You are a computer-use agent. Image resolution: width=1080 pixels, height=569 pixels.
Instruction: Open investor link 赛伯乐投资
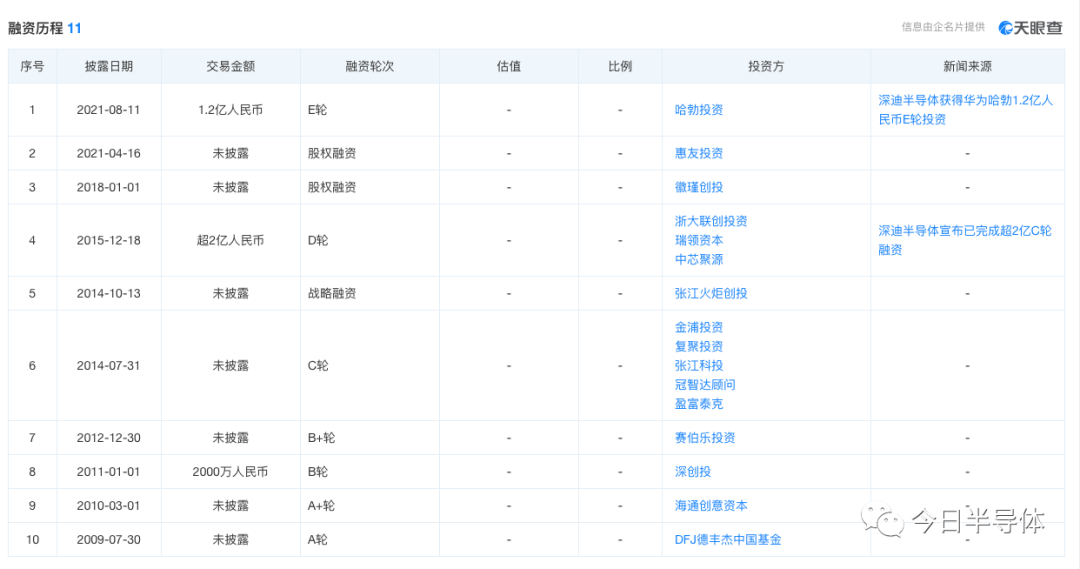pyautogui.click(x=705, y=438)
